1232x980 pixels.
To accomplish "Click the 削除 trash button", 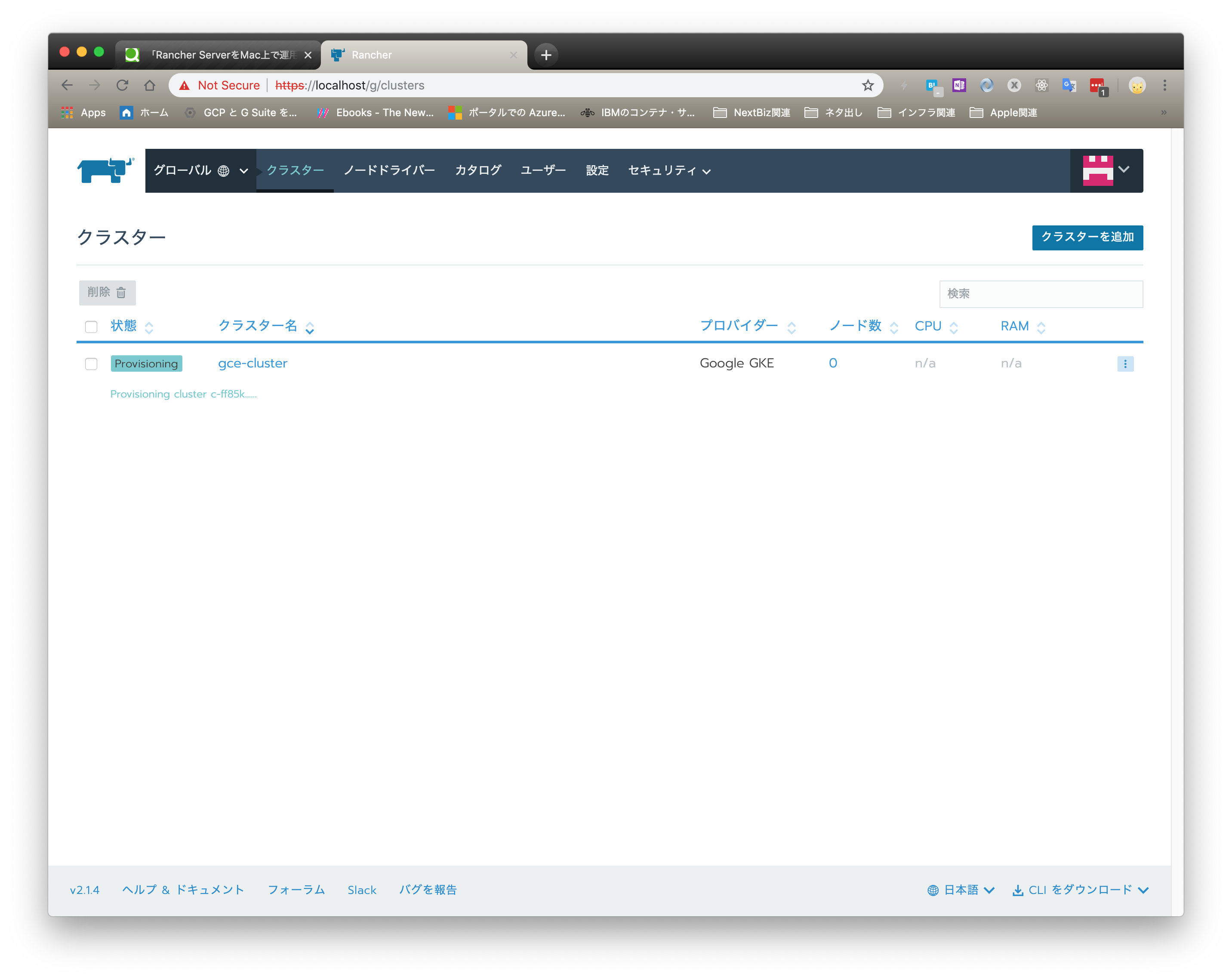I will pos(107,293).
